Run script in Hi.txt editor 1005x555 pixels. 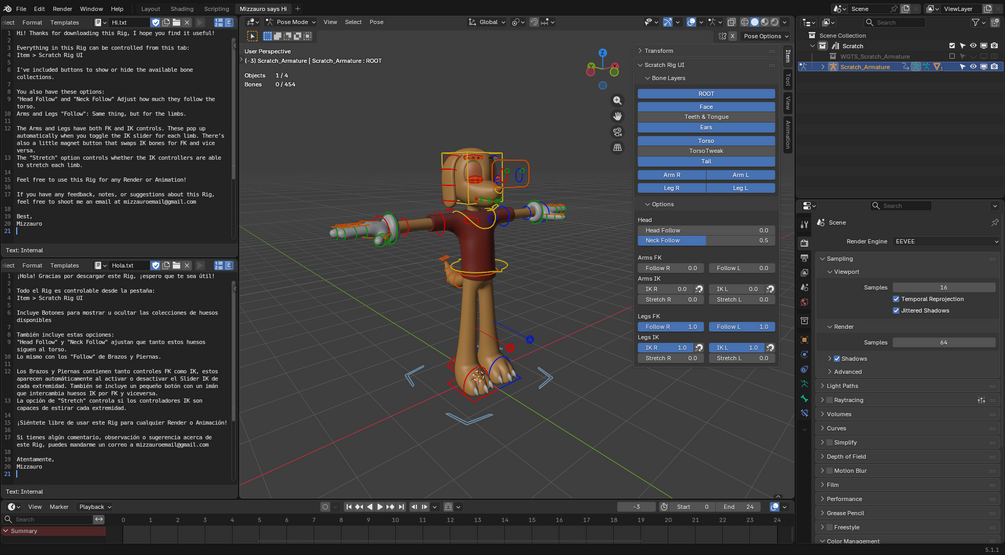(200, 22)
